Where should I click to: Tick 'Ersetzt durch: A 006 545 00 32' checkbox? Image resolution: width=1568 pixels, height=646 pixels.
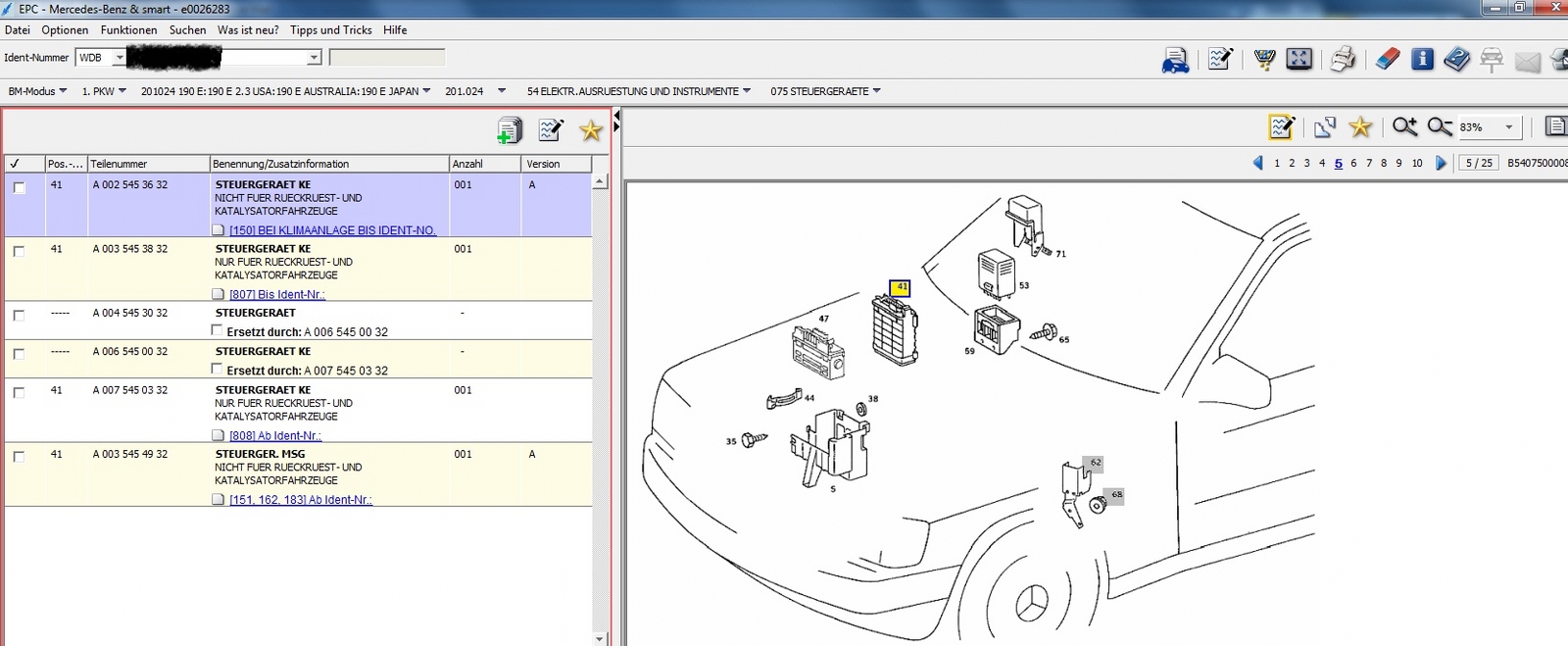[218, 330]
